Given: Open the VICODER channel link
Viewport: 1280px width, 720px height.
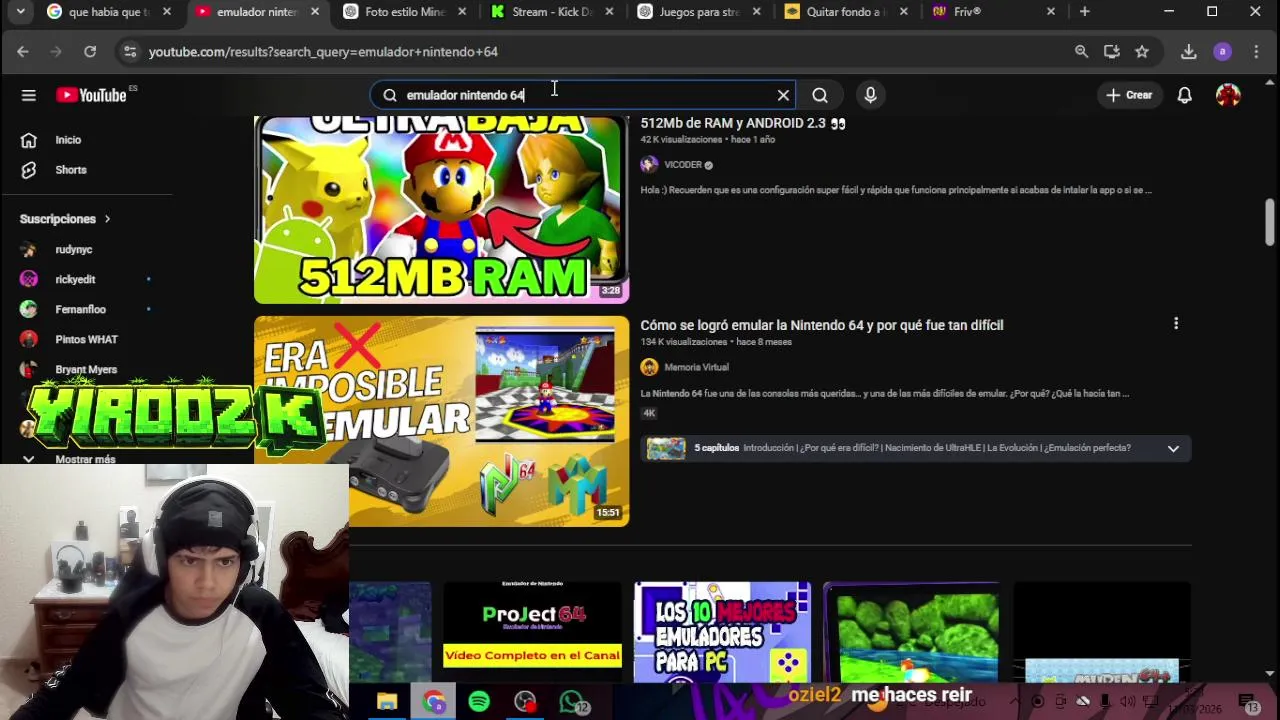Looking at the screenshot, I should pyautogui.click(x=683, y=165).
